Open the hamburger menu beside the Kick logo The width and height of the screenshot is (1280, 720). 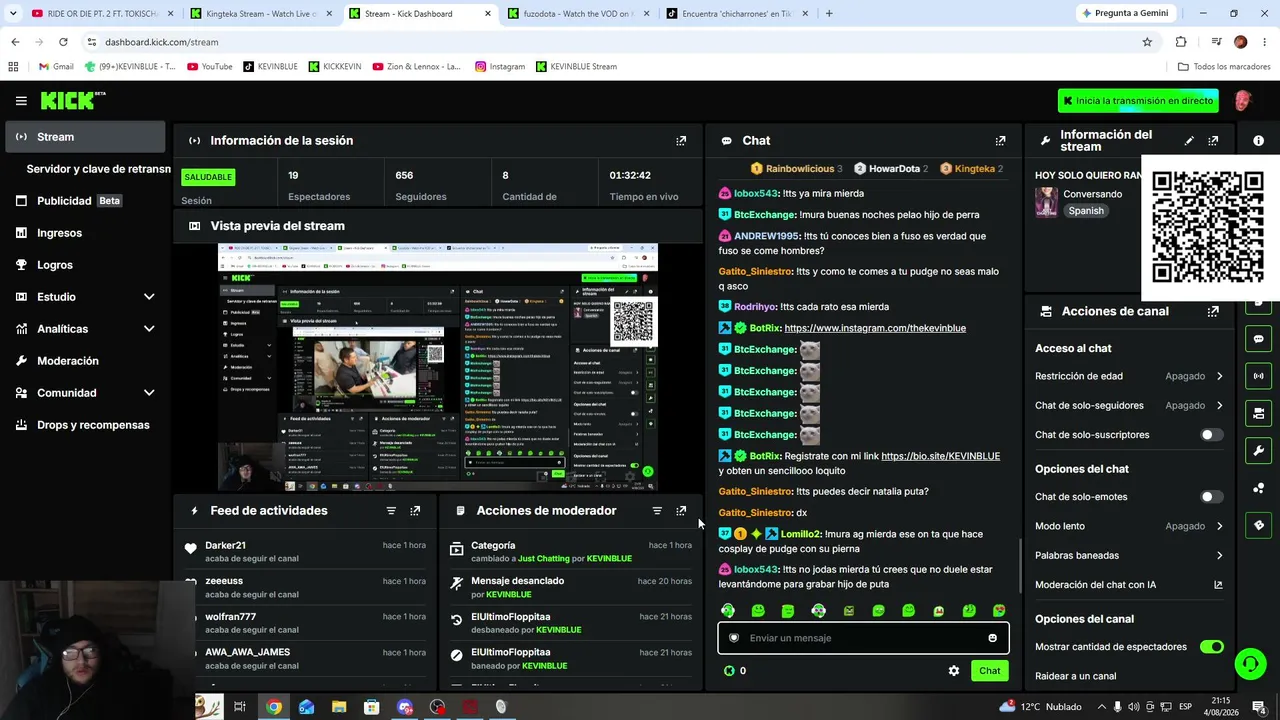click(21, 101)
